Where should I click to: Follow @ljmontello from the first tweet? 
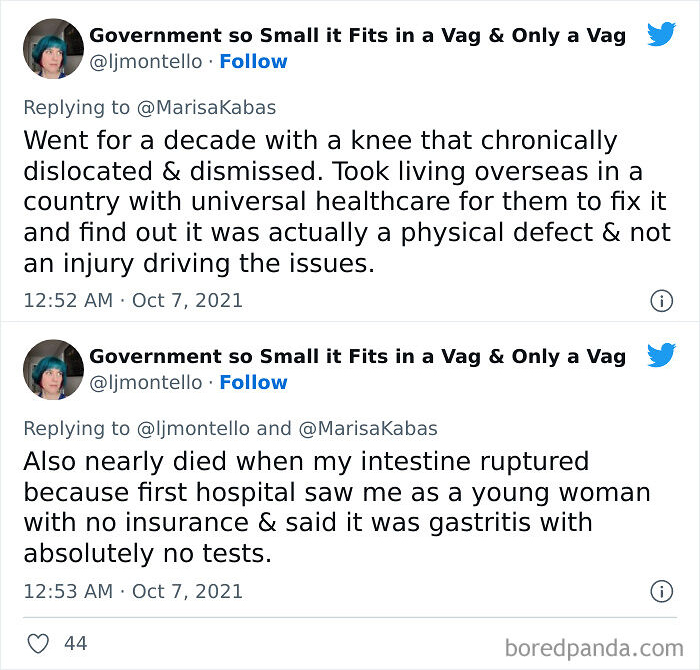[253, 62]
